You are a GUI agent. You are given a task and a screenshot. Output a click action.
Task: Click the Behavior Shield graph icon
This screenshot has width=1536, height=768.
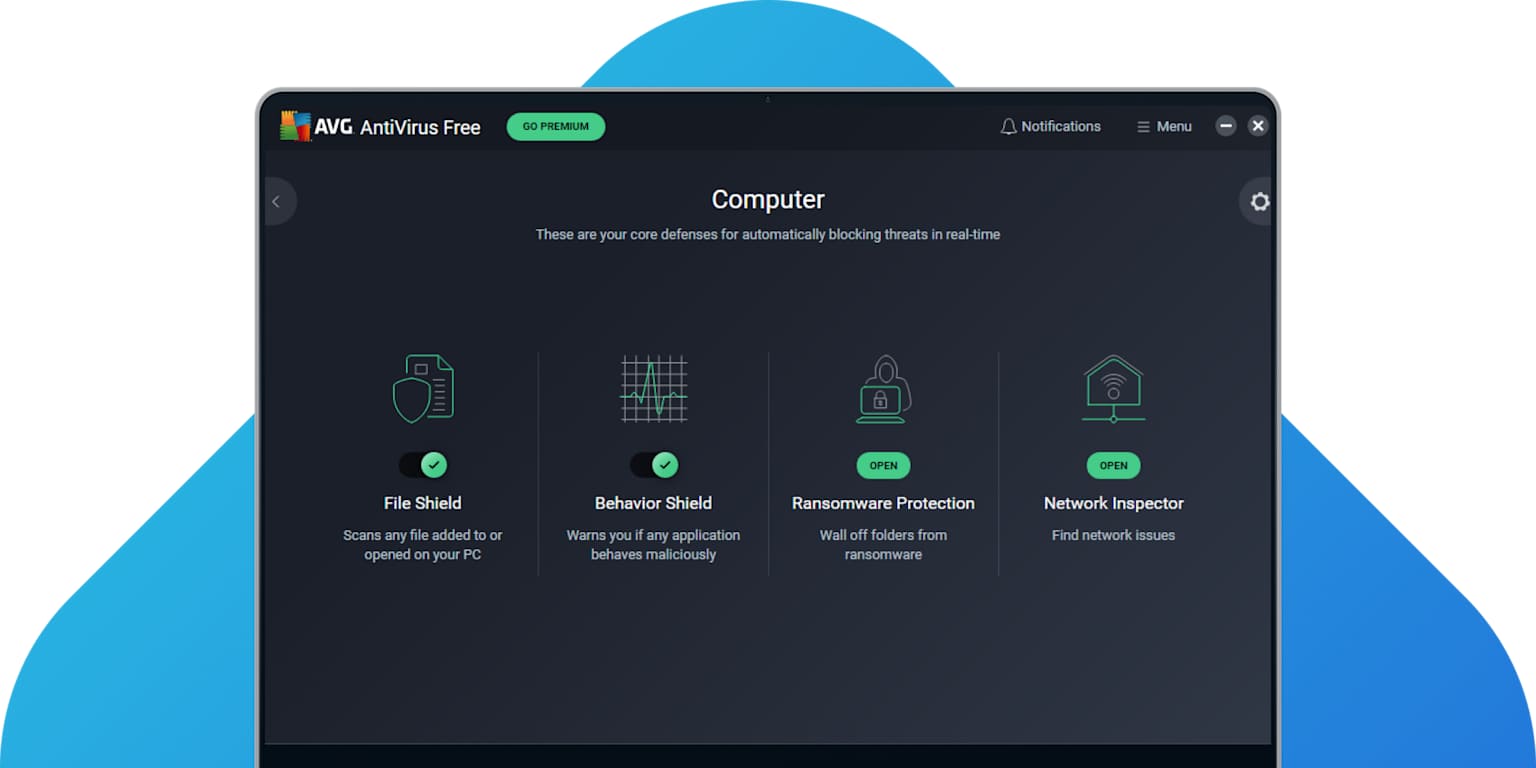coord(653,389)
